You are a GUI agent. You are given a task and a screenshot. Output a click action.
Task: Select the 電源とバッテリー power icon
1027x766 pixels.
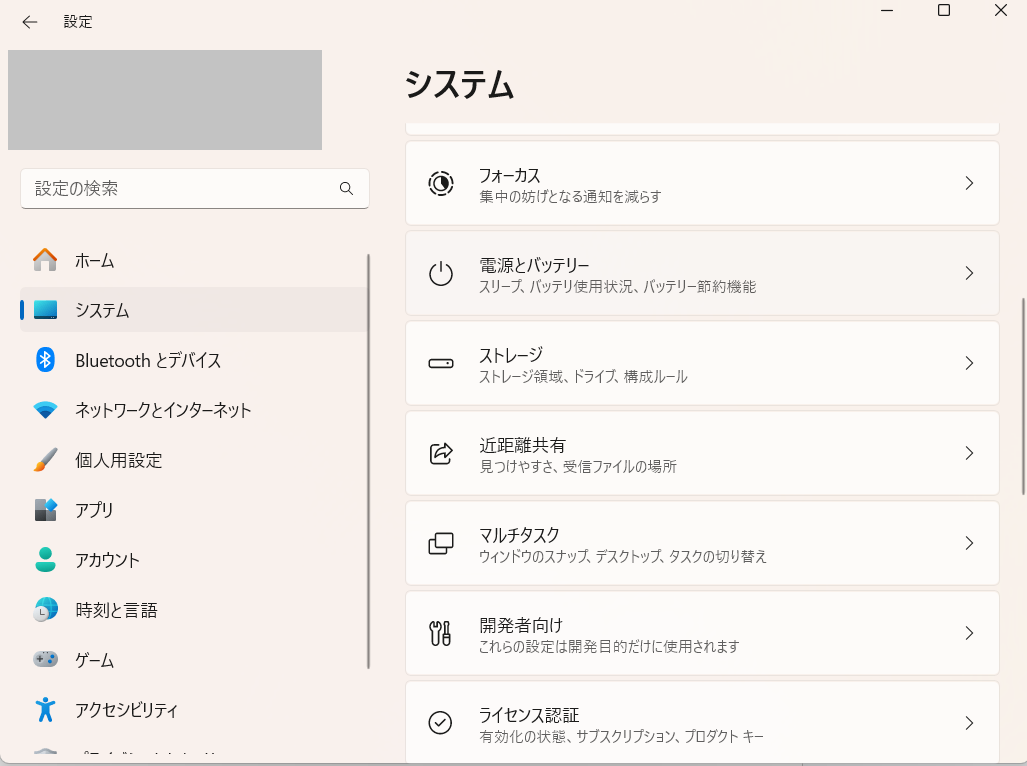click(440, 272)
